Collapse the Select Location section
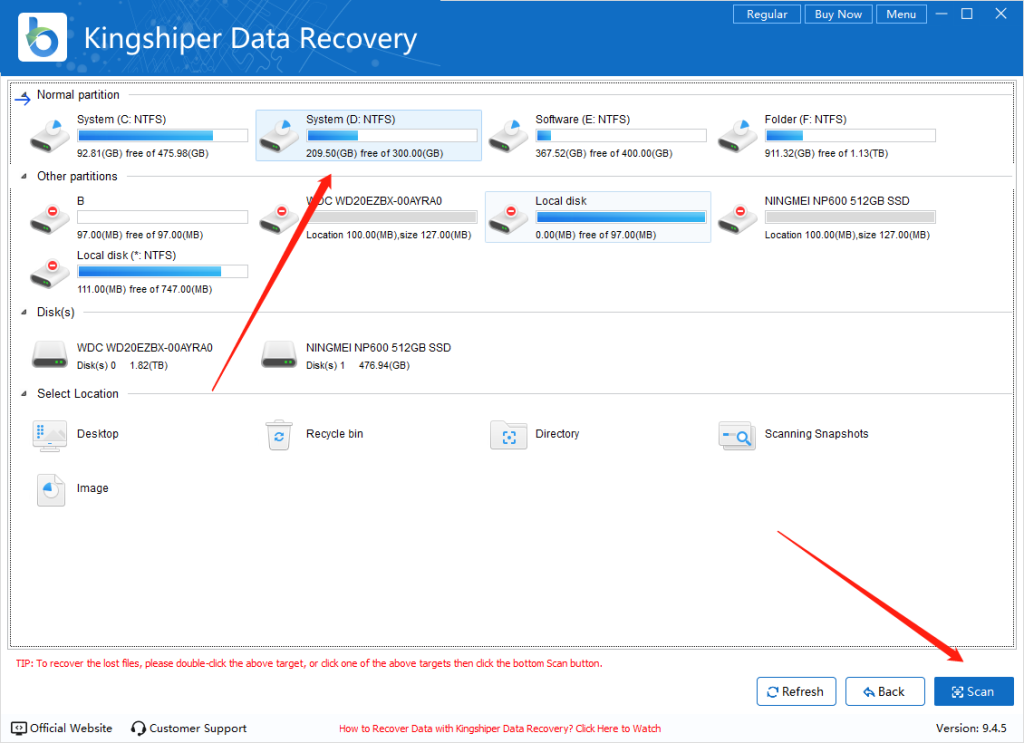 [x=24, y=394]
